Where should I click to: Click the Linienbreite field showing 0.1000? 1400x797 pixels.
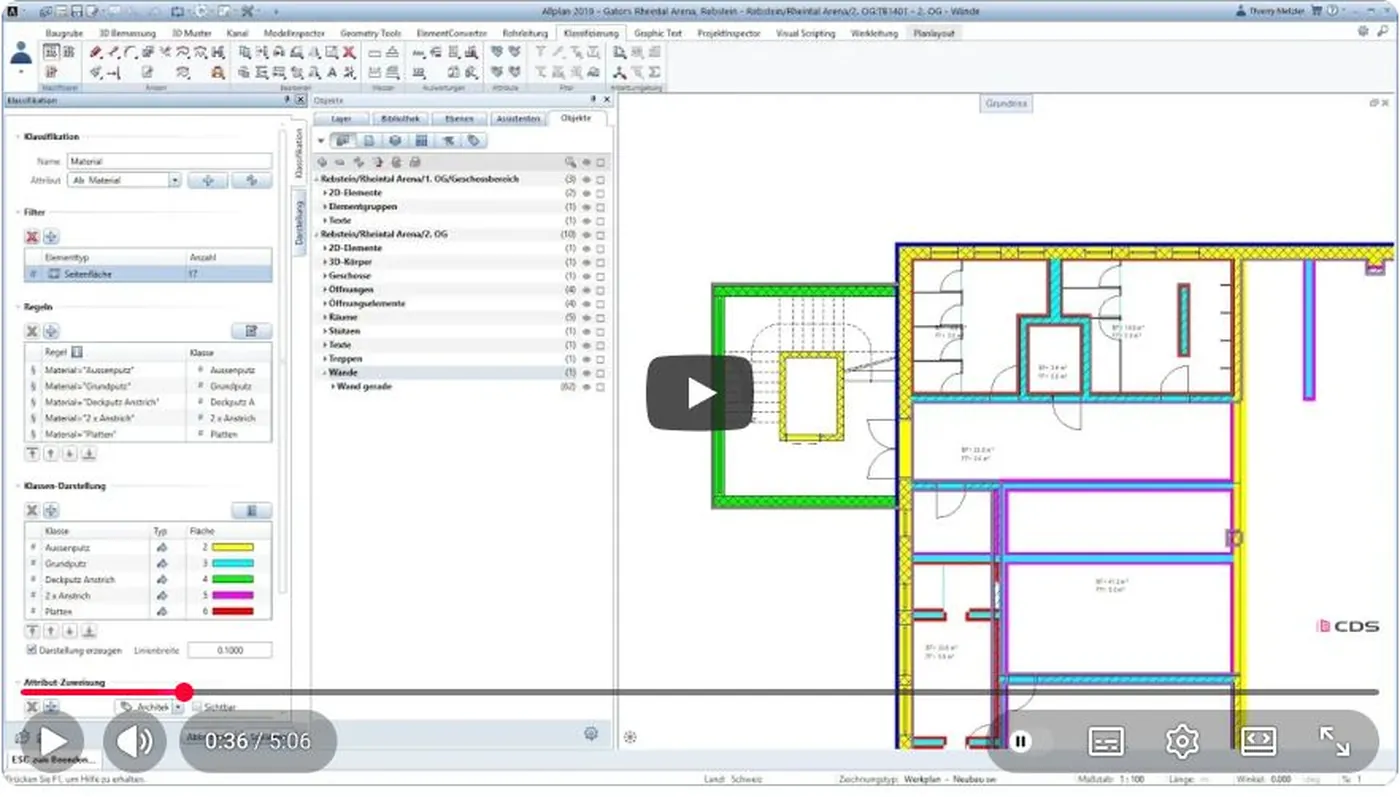coord(229,650)
